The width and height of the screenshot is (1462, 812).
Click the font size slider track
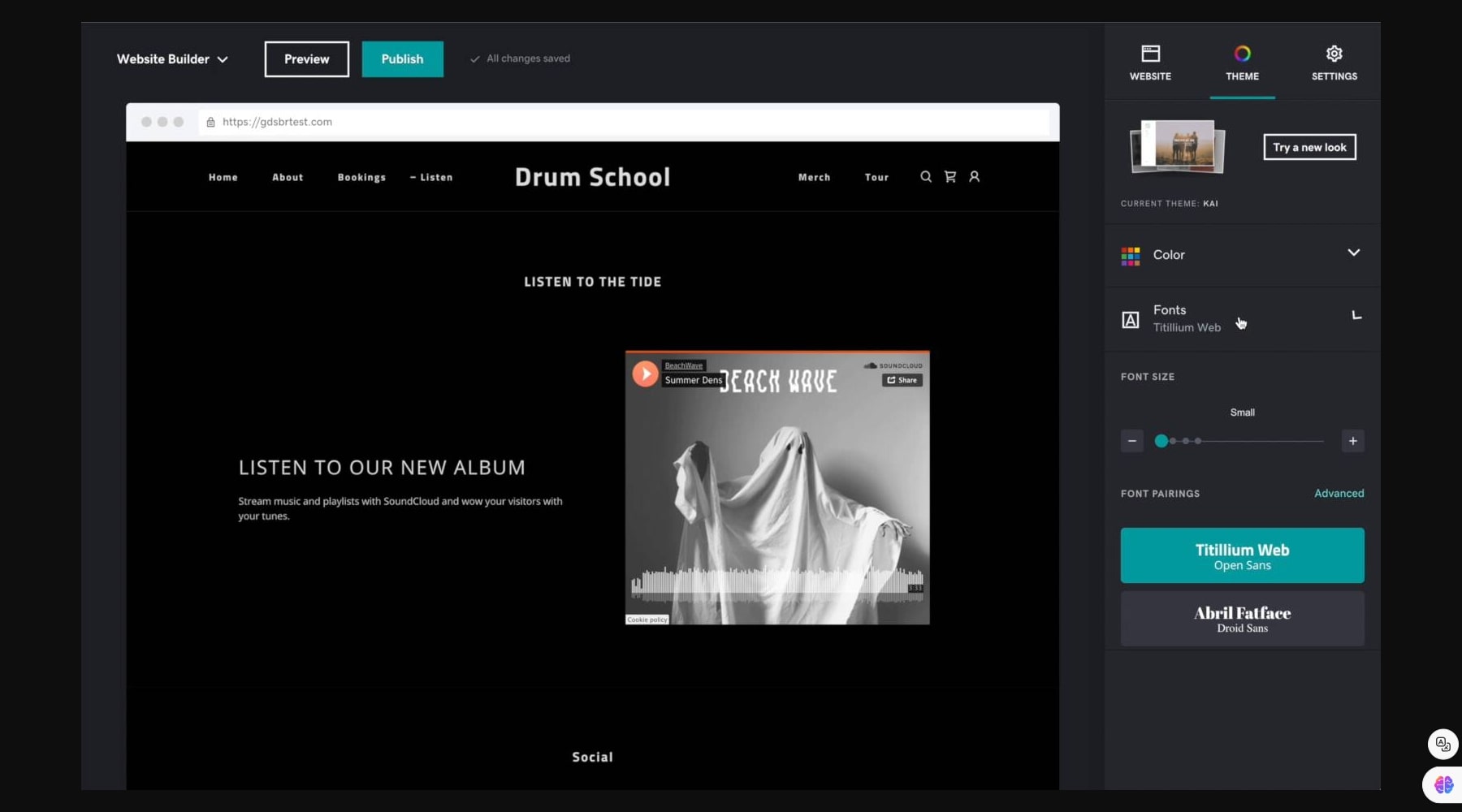coord(1259,441)
